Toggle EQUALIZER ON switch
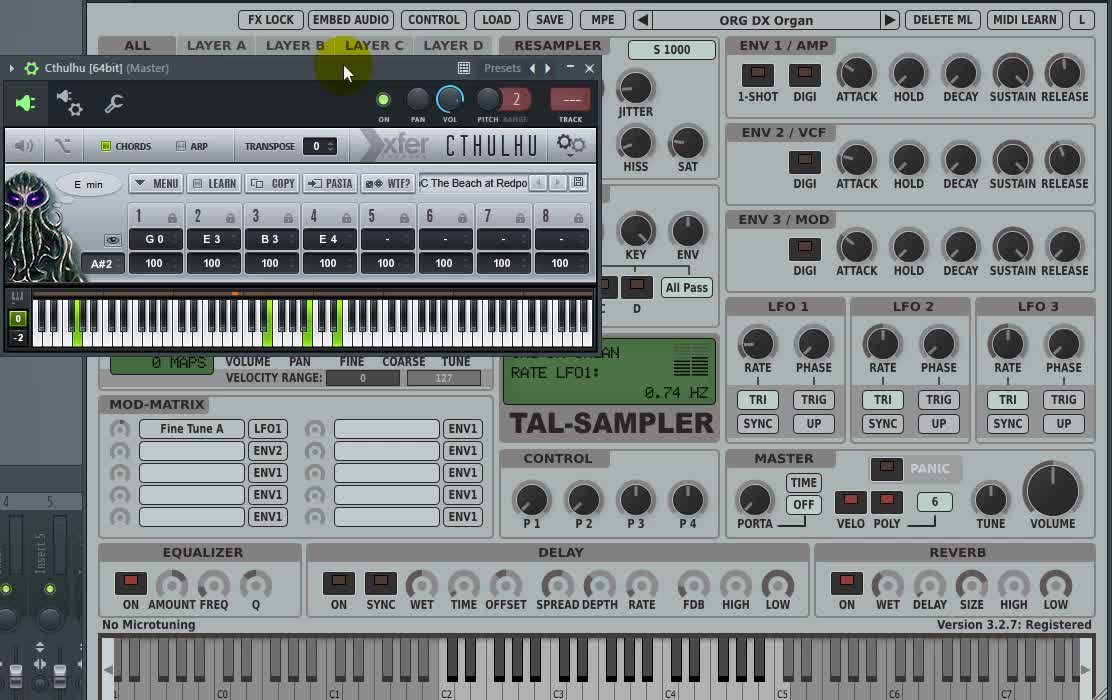 coord(130,583)
